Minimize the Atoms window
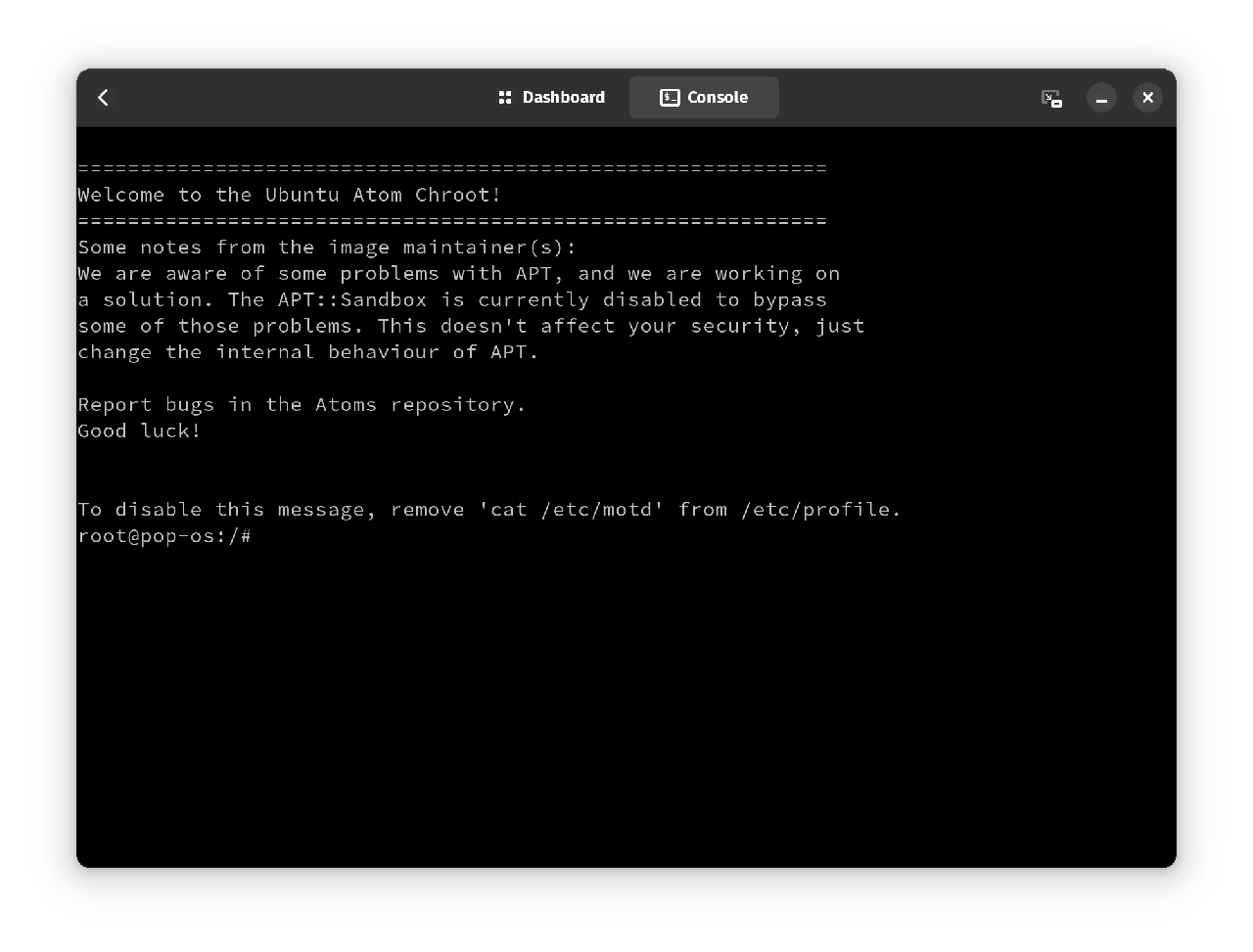 coord(1101,98)
